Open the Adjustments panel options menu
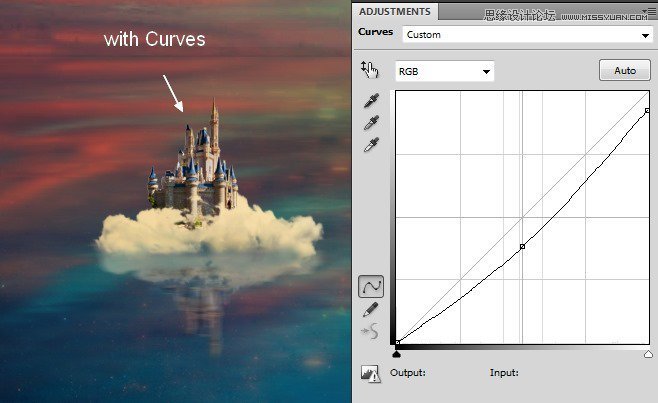This screenshot has height=403, width=658. 650,11
